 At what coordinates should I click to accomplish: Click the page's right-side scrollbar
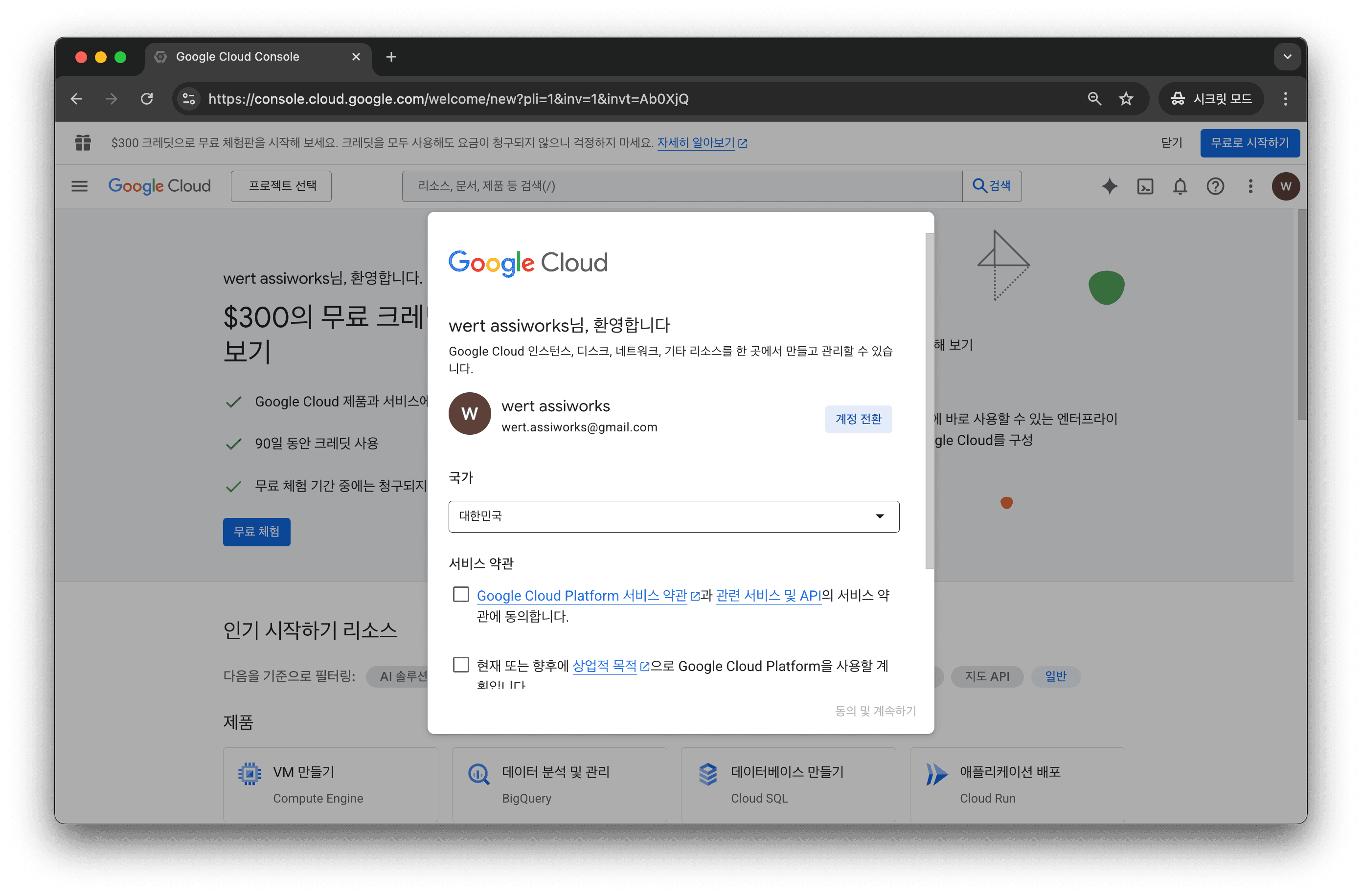coord(1302,314)
